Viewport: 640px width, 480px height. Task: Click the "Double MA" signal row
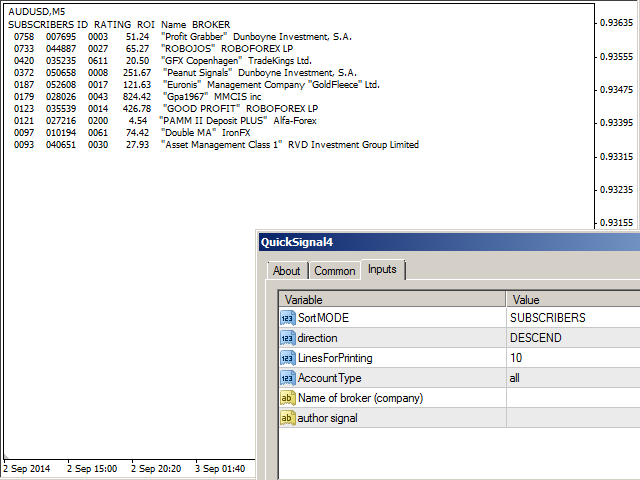[x=132, y=133]
